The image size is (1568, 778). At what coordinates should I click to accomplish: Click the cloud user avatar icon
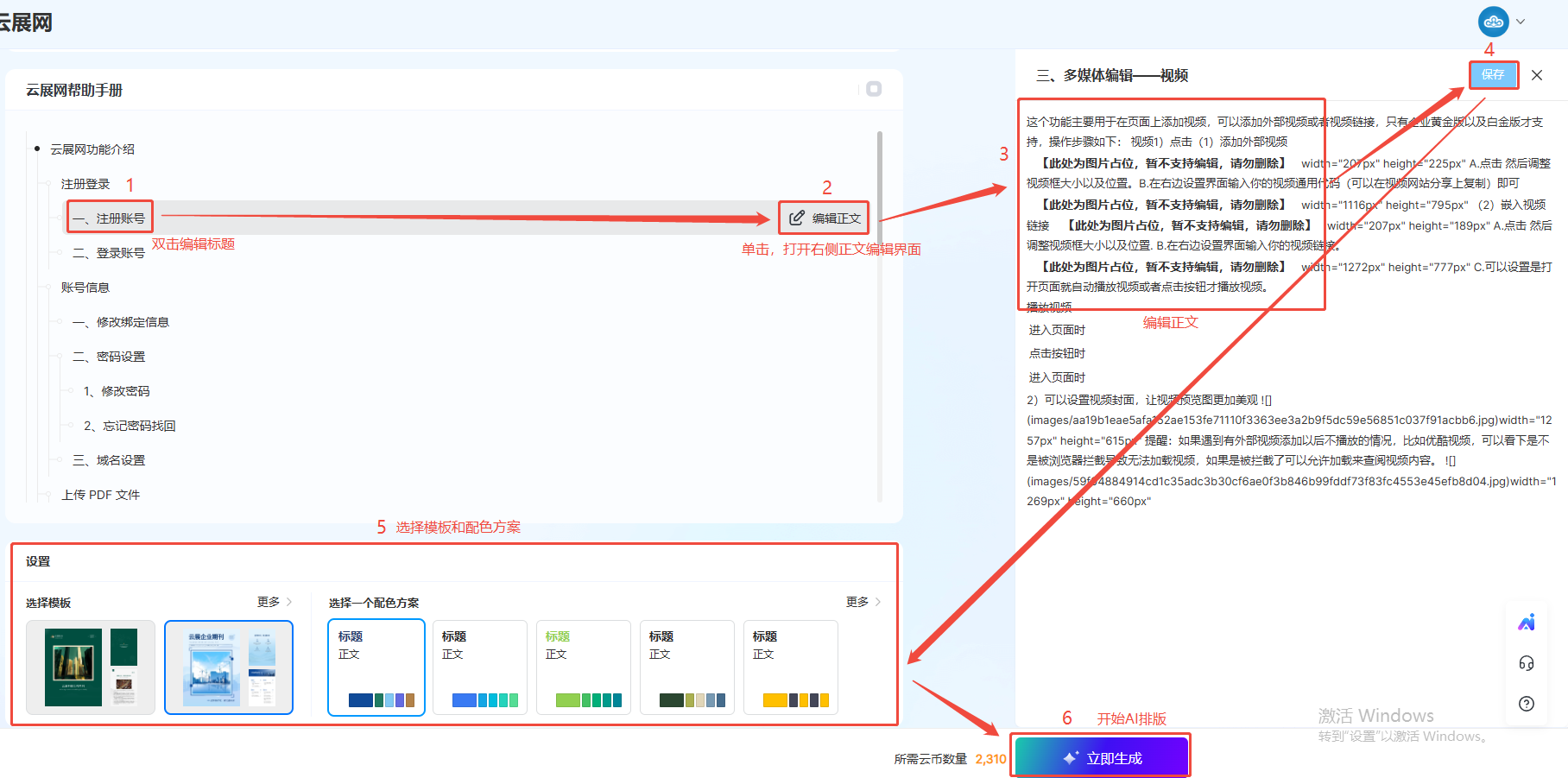coord(1493,22)
